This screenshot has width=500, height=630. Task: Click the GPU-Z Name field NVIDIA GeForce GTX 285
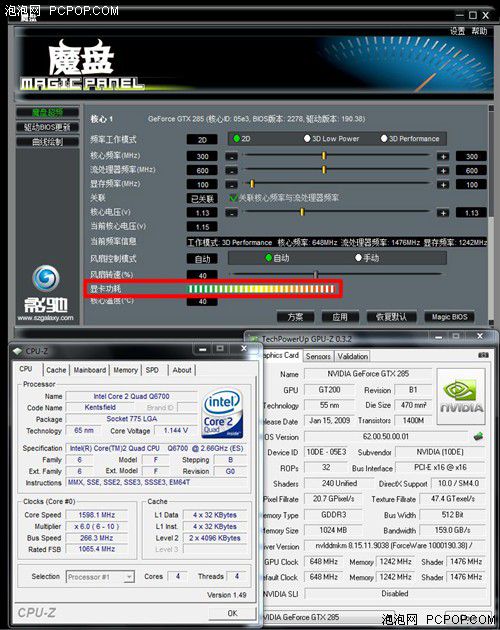tap(368, 374)
